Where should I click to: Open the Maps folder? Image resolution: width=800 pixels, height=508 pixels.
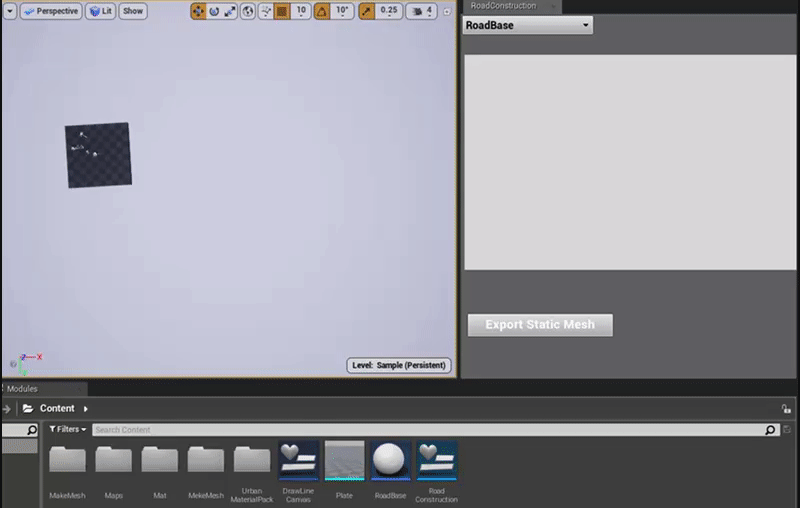coord(113,472)
